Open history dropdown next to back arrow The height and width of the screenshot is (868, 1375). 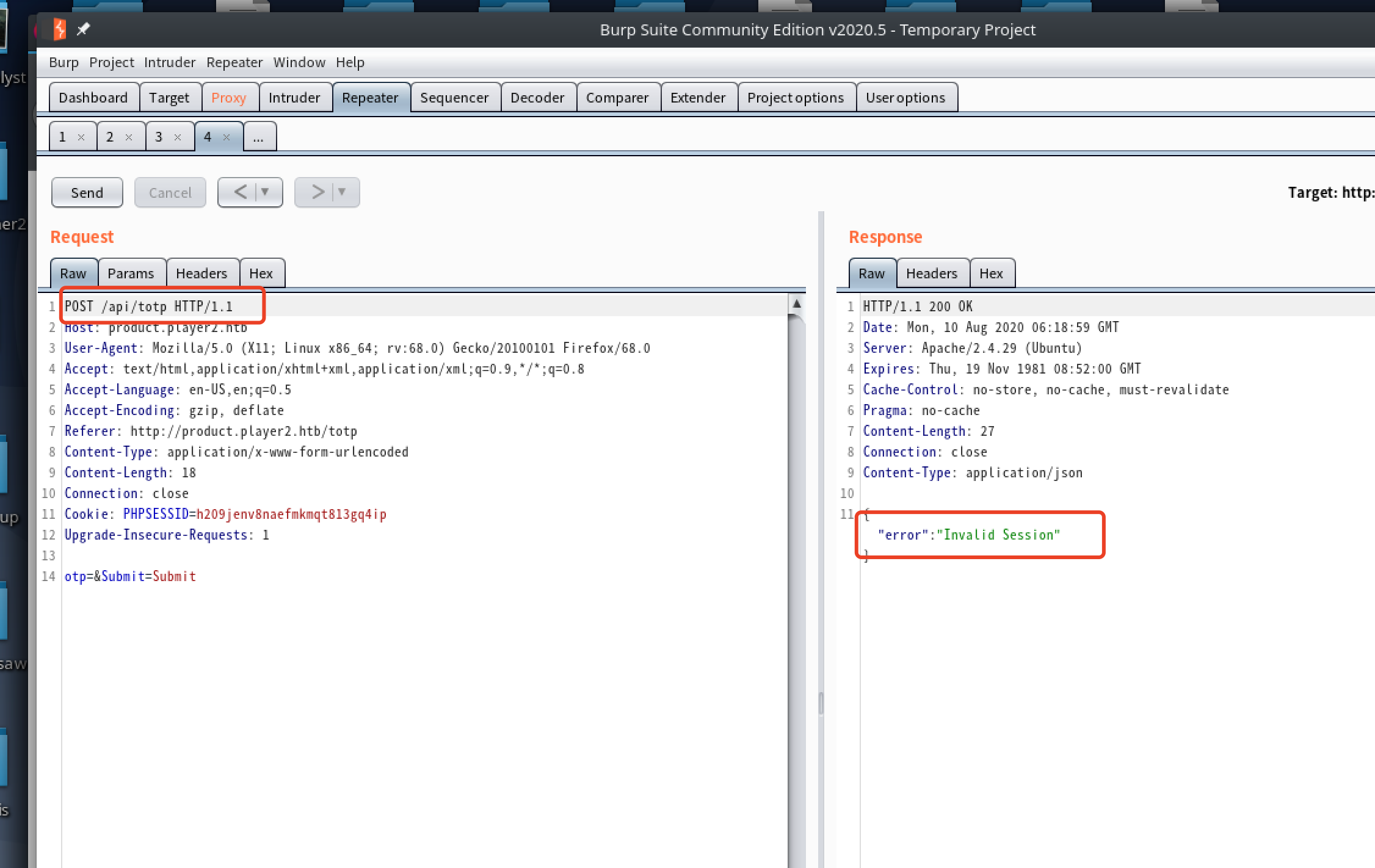[266, 192]
